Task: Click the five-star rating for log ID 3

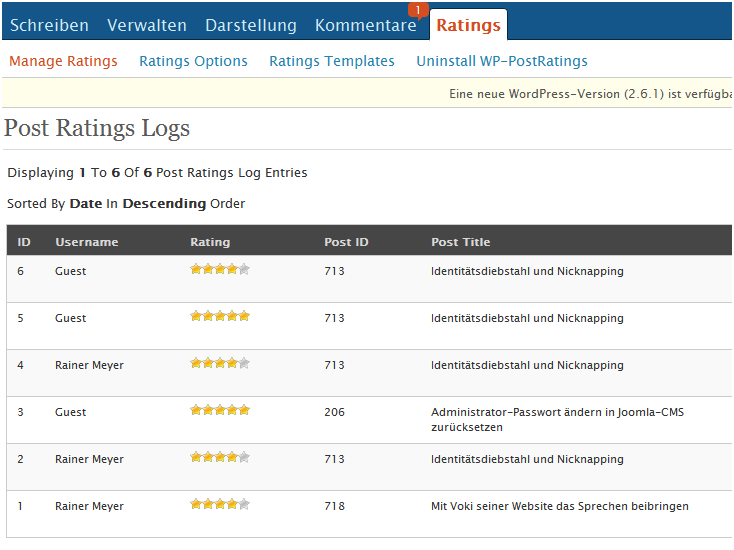Action: click(220, 410)
